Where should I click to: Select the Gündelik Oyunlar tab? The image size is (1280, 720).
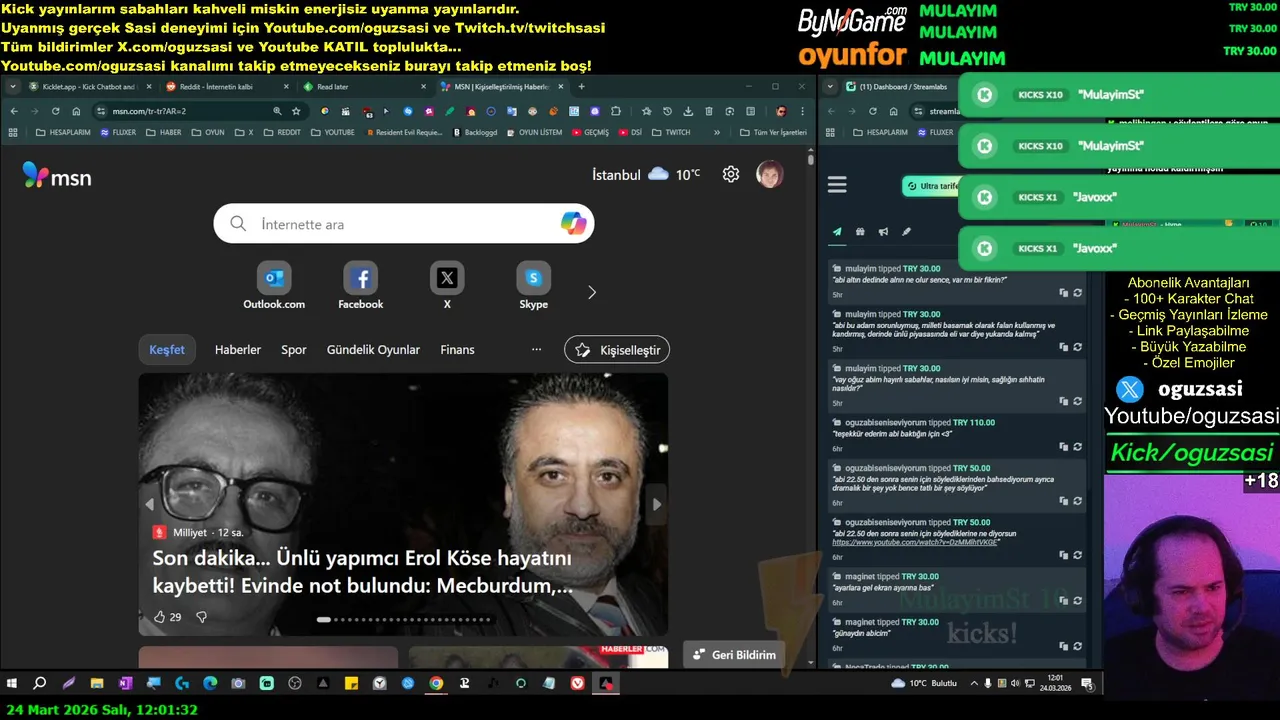(x=373, y=350)
